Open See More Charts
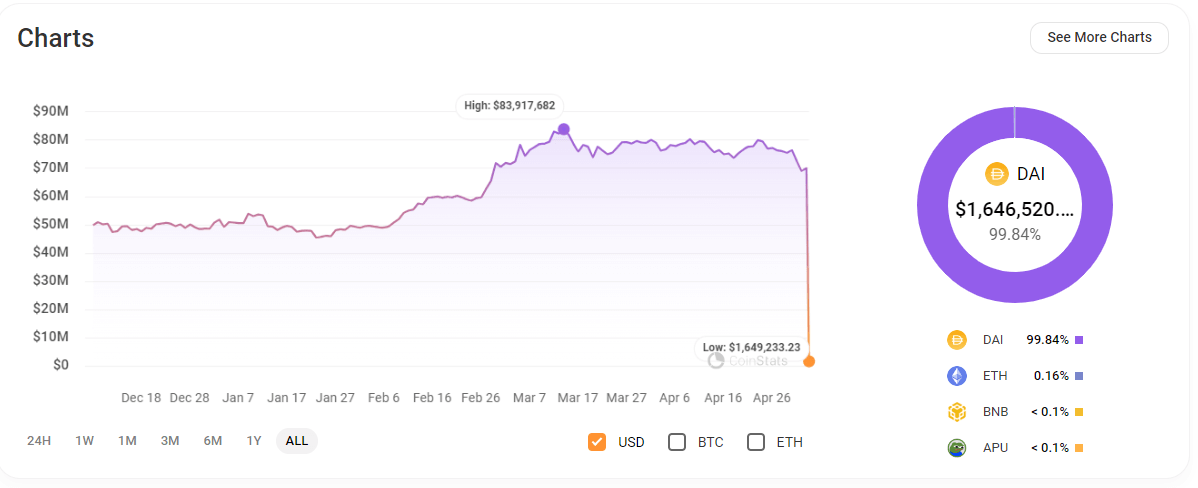1198x488 pixels. click(x=1099, y=38)
